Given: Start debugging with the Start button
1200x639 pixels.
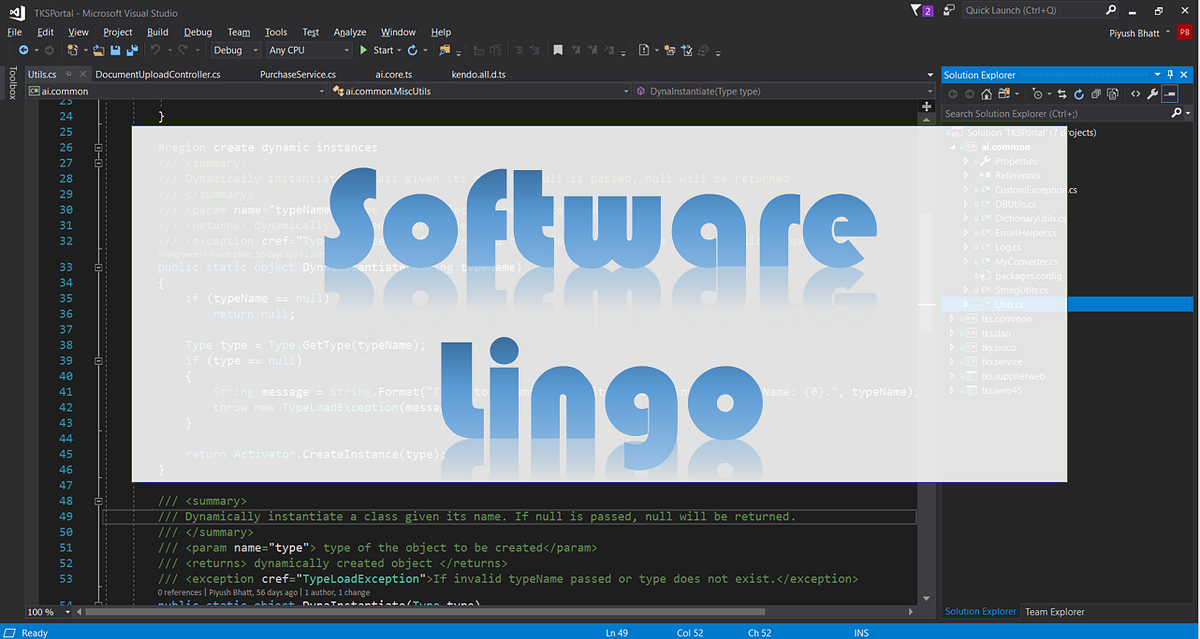Looking at the screenshot, I should tap(380, 50).
